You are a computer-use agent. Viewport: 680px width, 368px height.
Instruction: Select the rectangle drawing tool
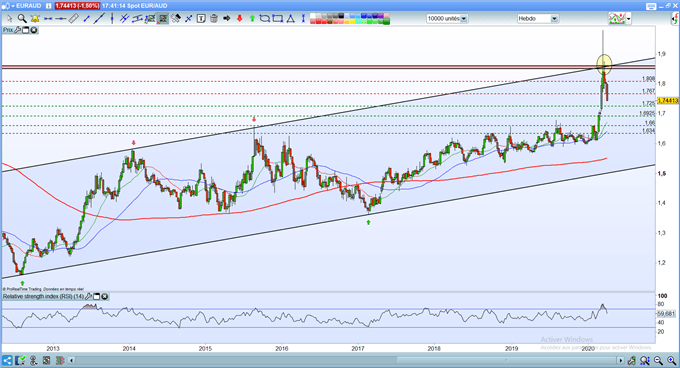(x=278, y=19)
